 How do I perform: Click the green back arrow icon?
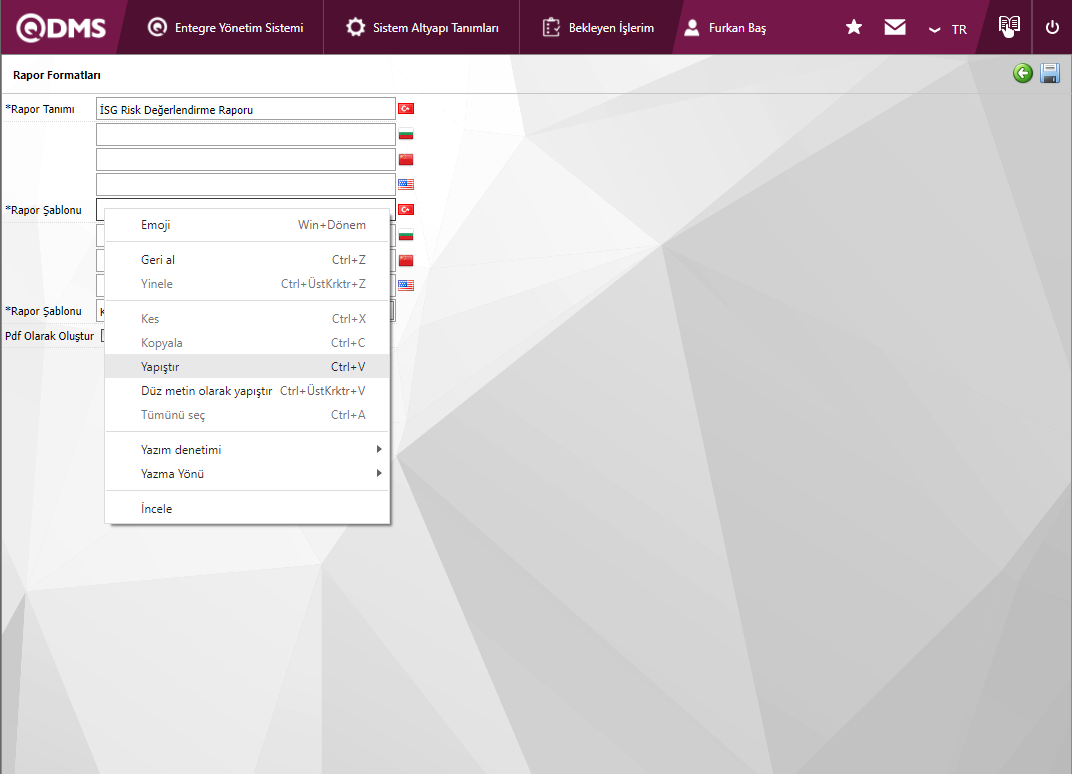[1023, 73]
